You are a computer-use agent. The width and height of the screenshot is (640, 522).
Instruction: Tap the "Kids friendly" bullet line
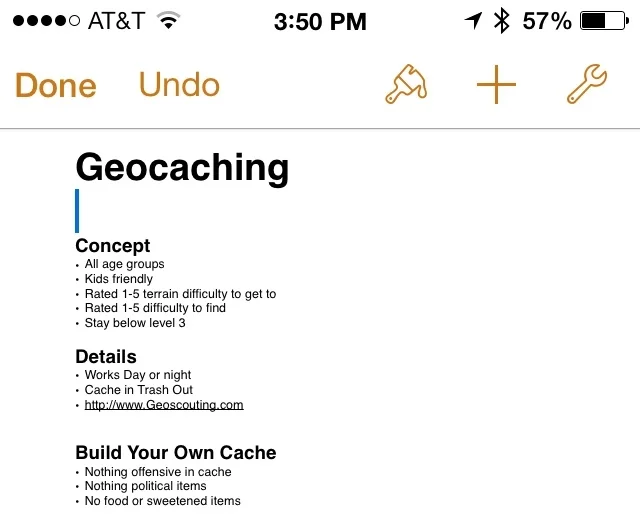point(119,279)
